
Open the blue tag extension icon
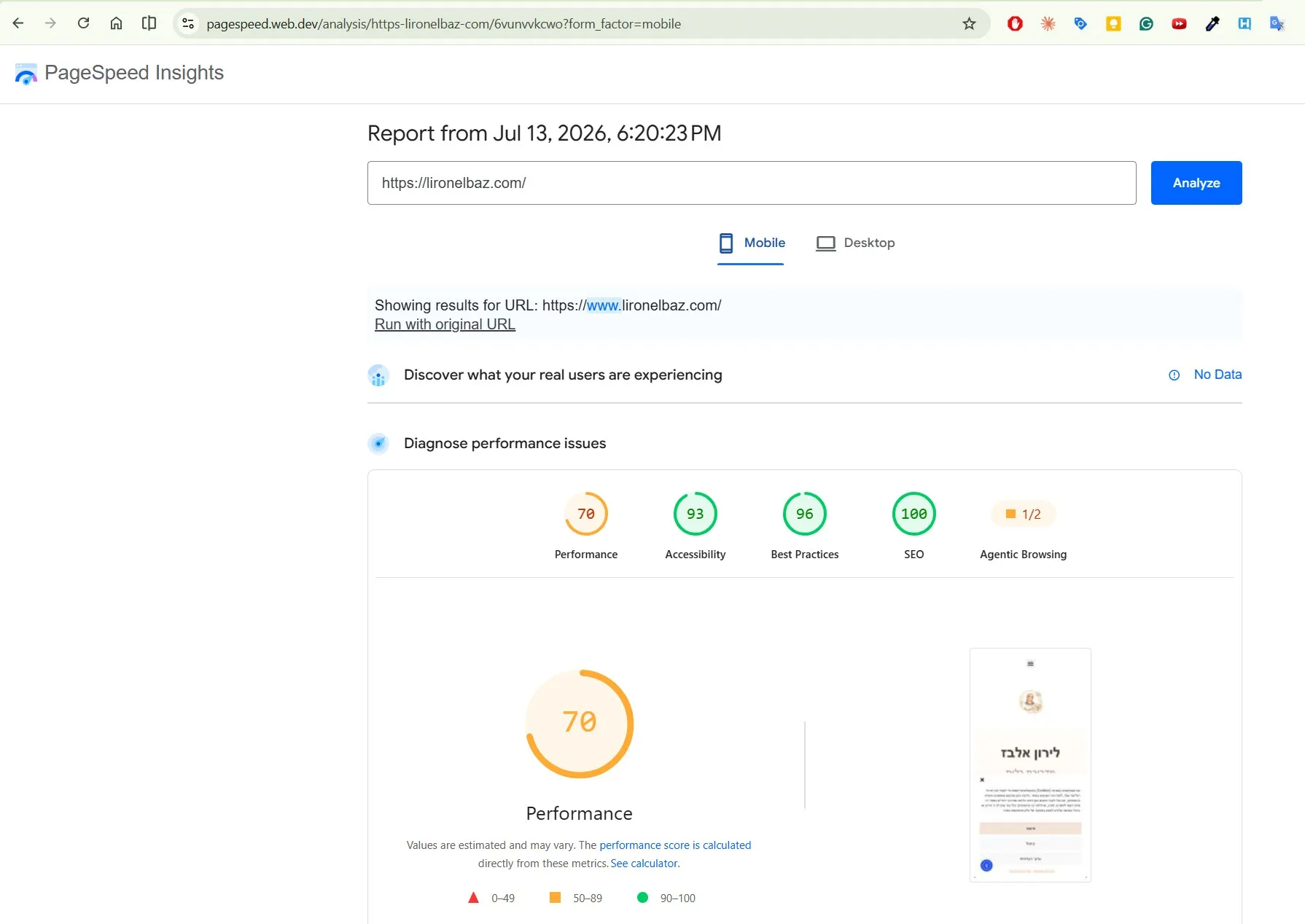pyautogui.click(x=1080, y=24)
